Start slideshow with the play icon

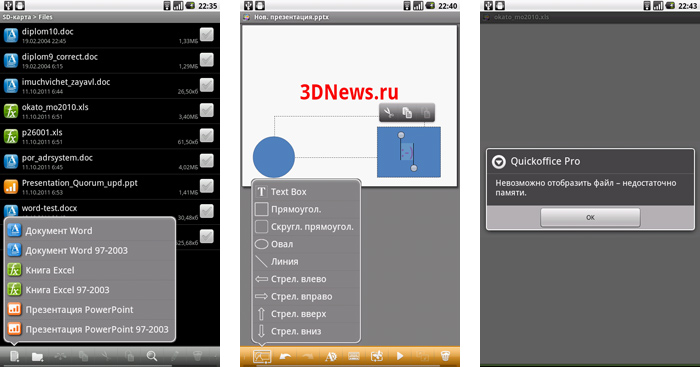[x=400, y=356]
